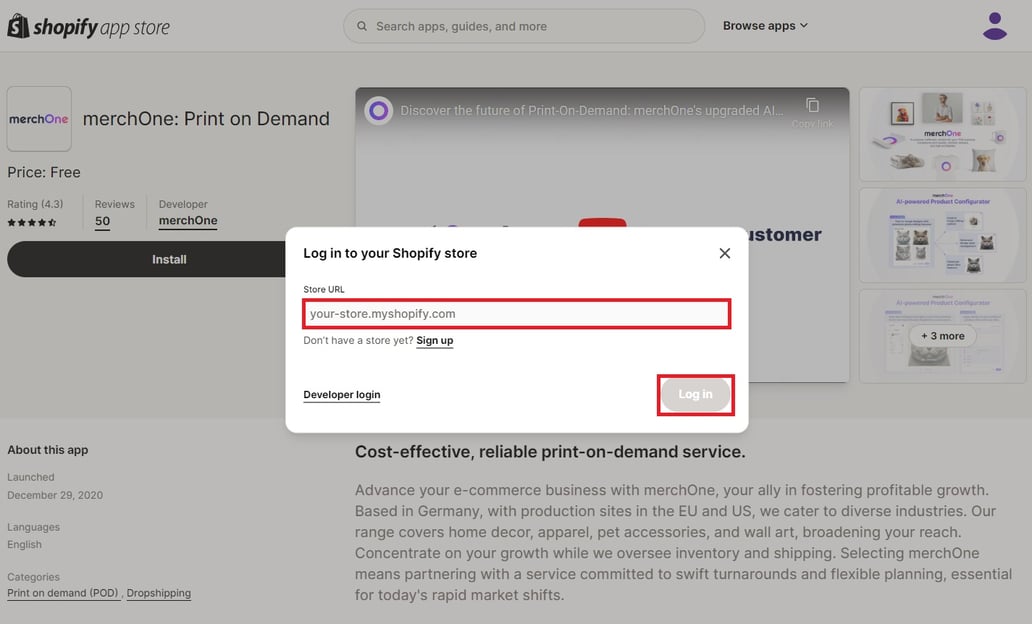Close the Shopify login dialog

point(724,253)
